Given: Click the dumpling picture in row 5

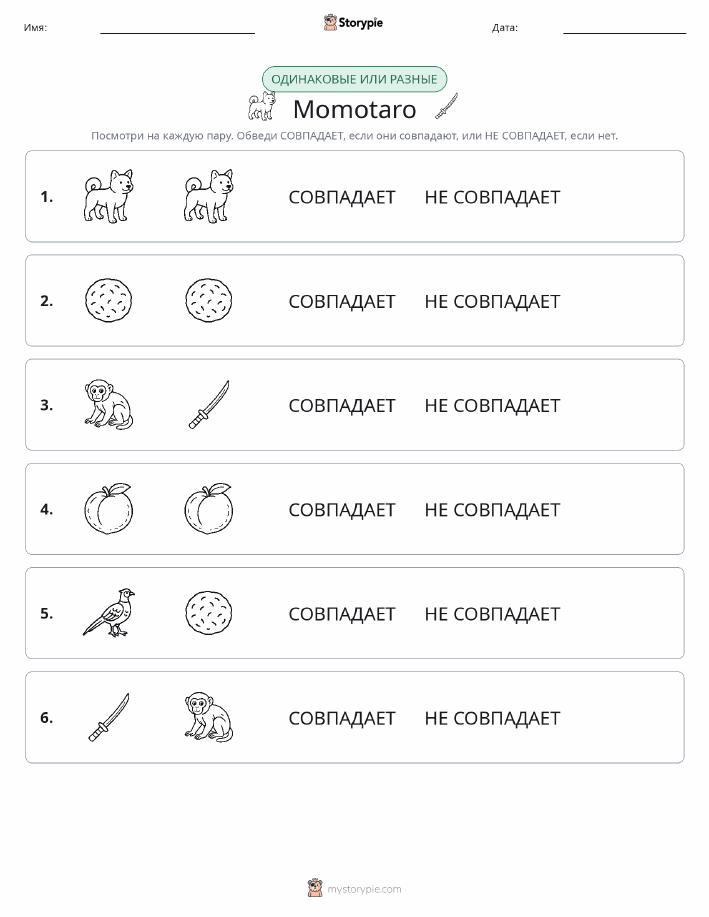Looking at the screenshot, I should tap(209, 612).
